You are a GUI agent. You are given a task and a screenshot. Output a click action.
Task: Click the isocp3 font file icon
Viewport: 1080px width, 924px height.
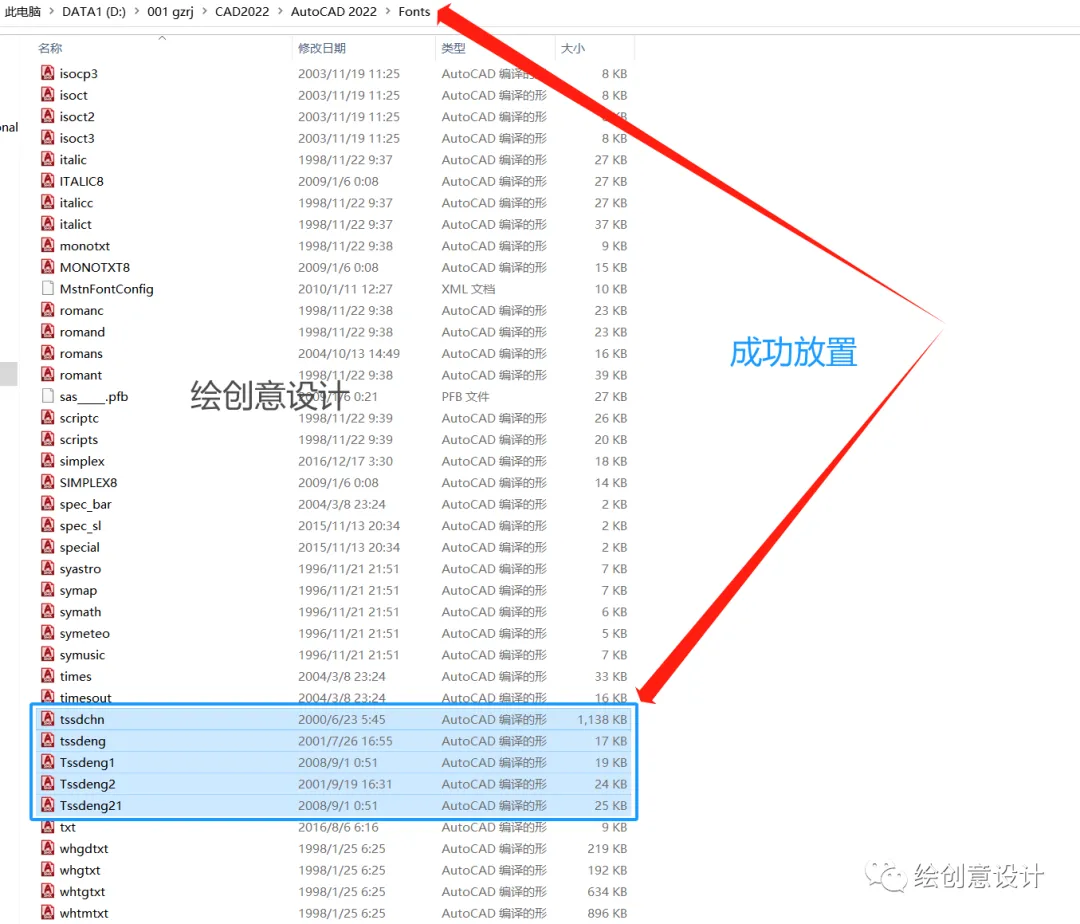tap(48, 72)
